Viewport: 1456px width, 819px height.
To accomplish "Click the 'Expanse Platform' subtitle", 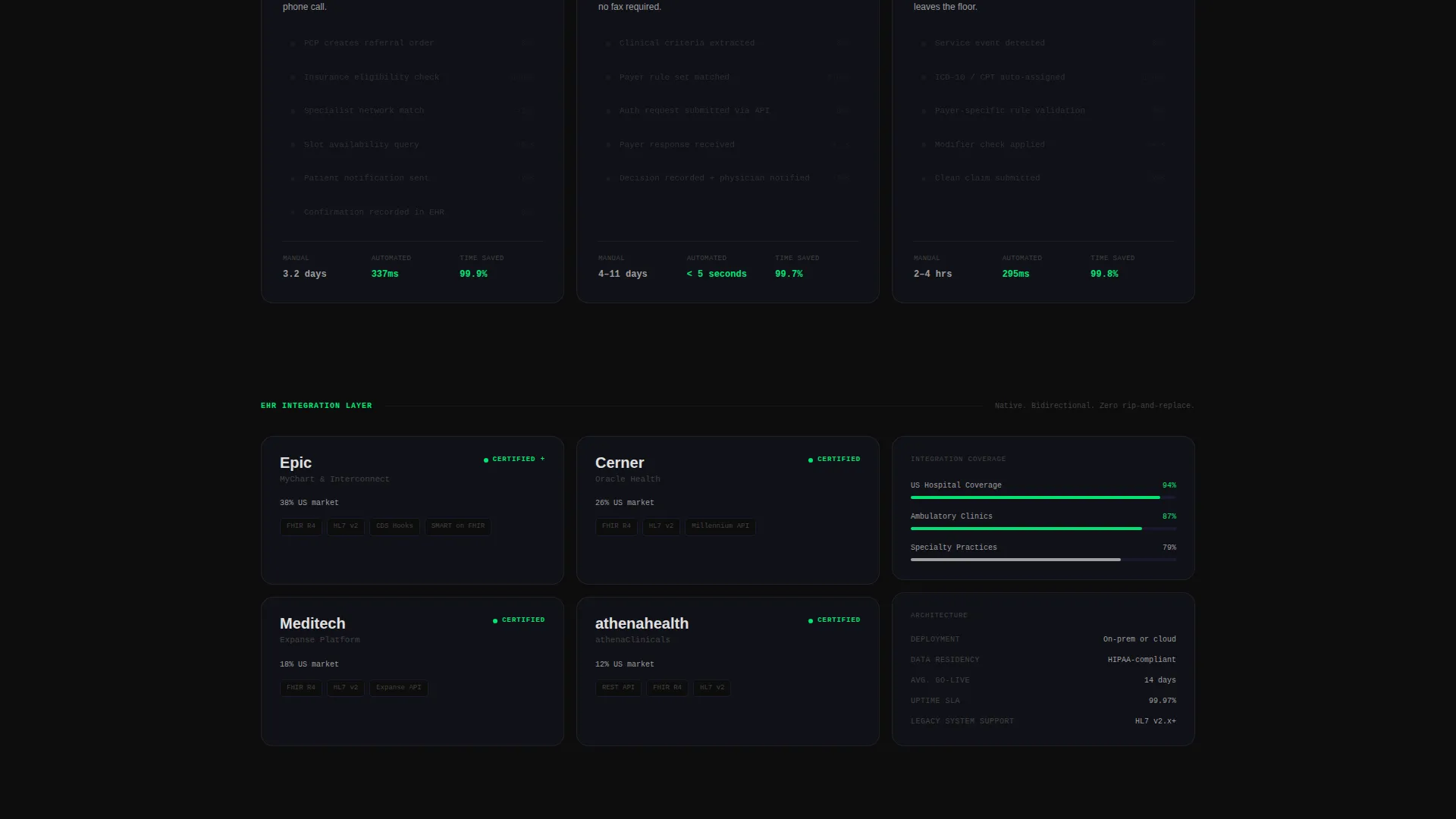I will (320, 640).
